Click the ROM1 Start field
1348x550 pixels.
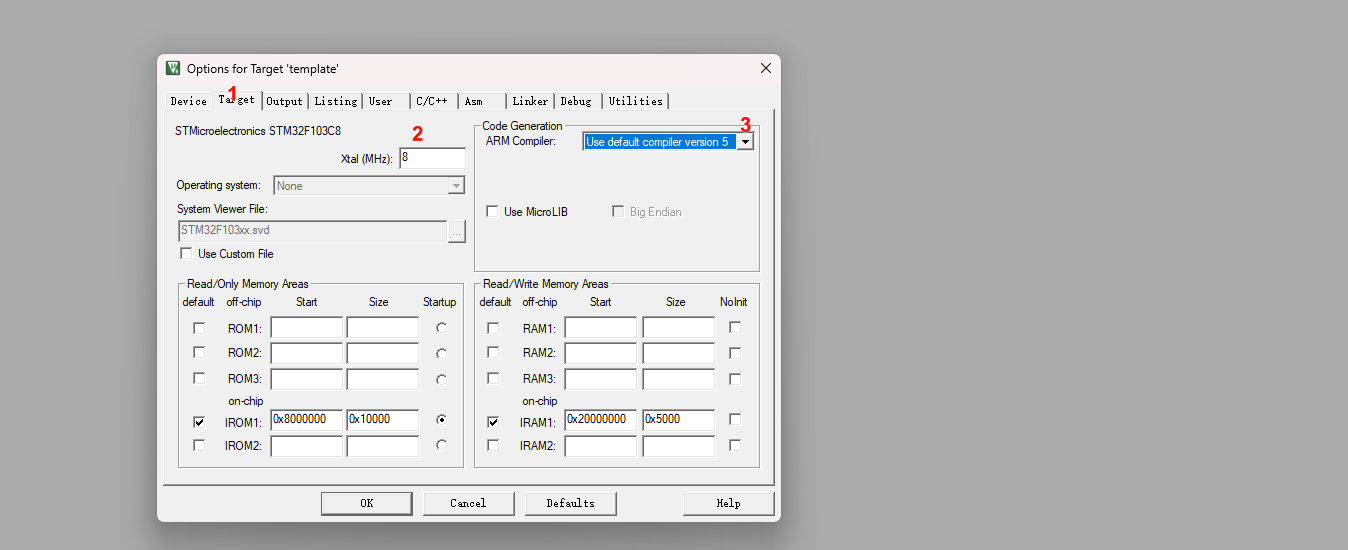click(x=306, y=328)
